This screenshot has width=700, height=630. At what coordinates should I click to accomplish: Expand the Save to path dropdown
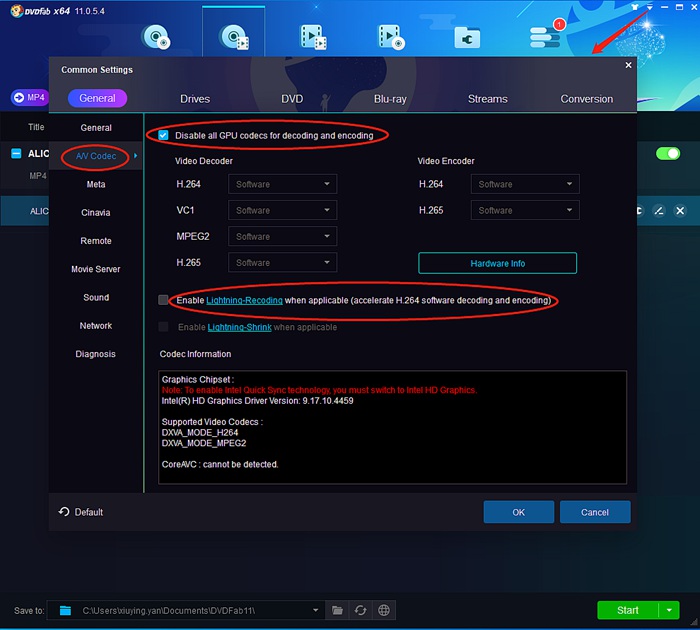tap(316, 610)
